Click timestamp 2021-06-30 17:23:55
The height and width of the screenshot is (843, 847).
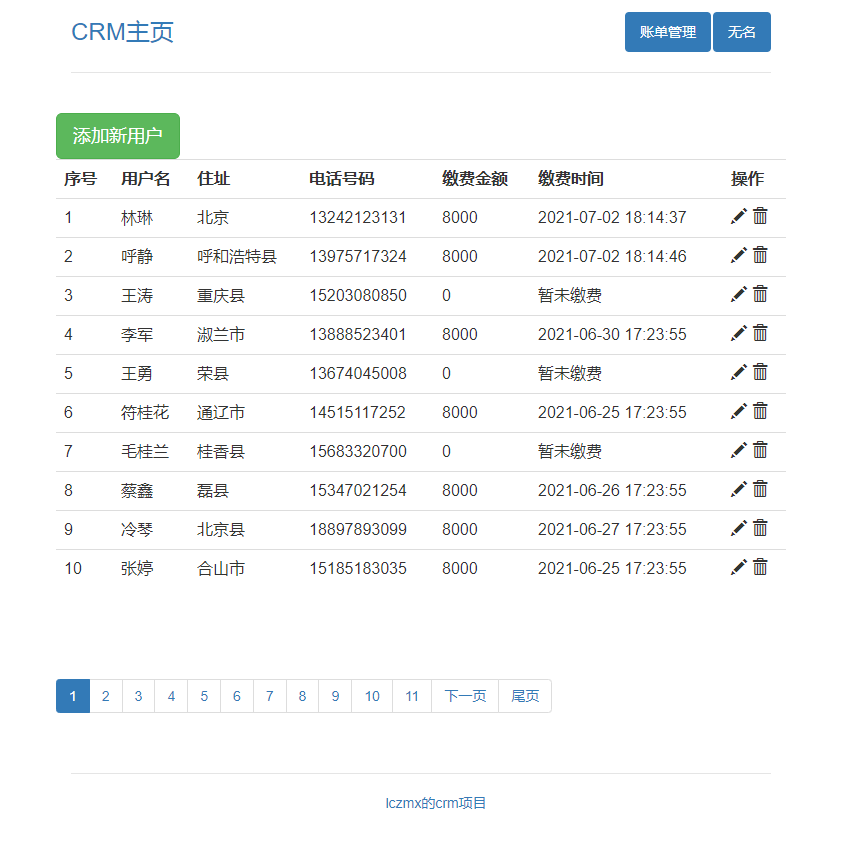[x=612, y=335]
